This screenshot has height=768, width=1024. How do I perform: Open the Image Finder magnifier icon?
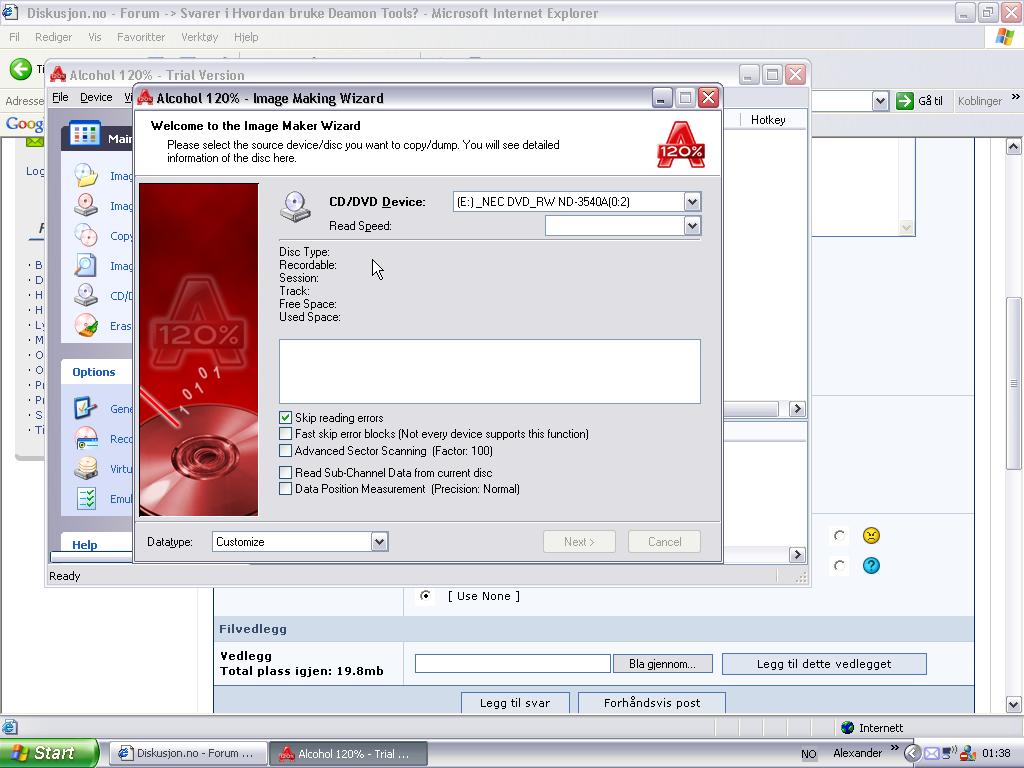tap(86, 265)
